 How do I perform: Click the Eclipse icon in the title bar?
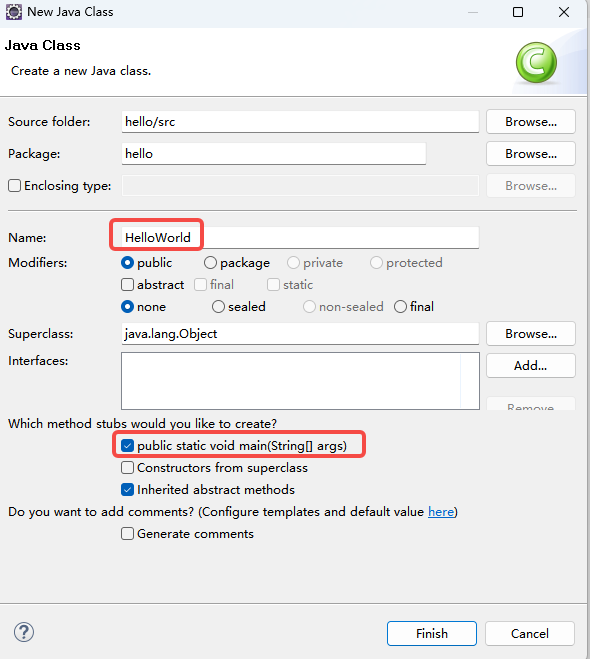[x=13, y=12]
